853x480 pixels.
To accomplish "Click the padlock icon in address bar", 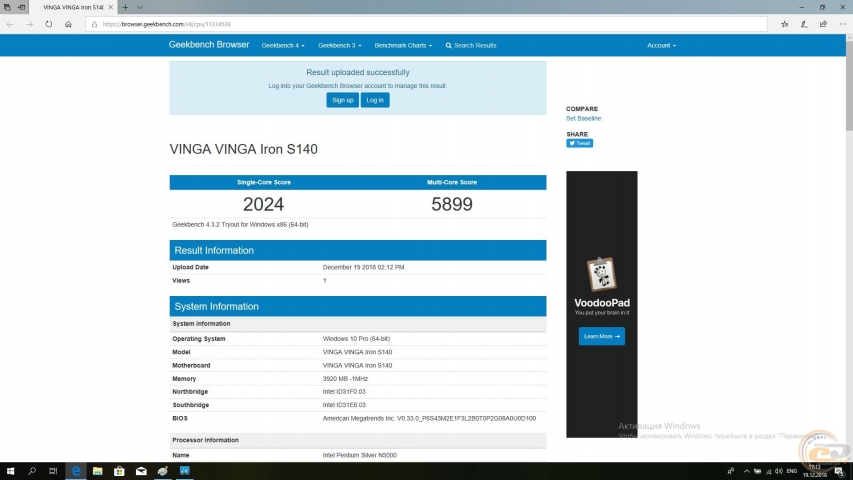I will [94, 24].
